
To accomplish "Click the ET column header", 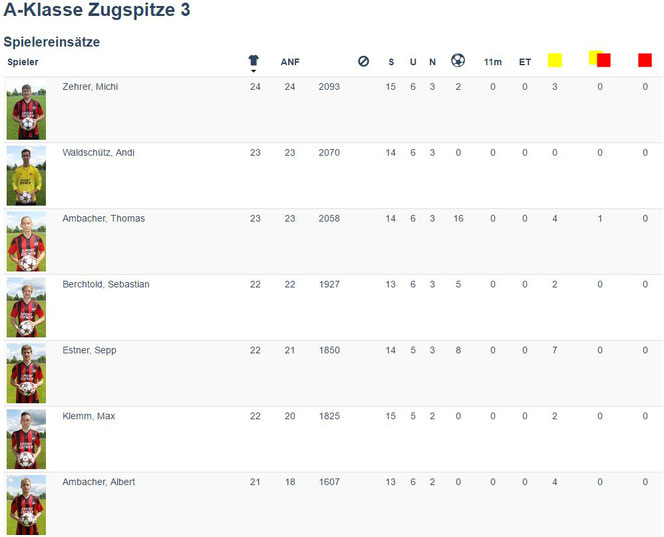I will click(x=525, y=62).
